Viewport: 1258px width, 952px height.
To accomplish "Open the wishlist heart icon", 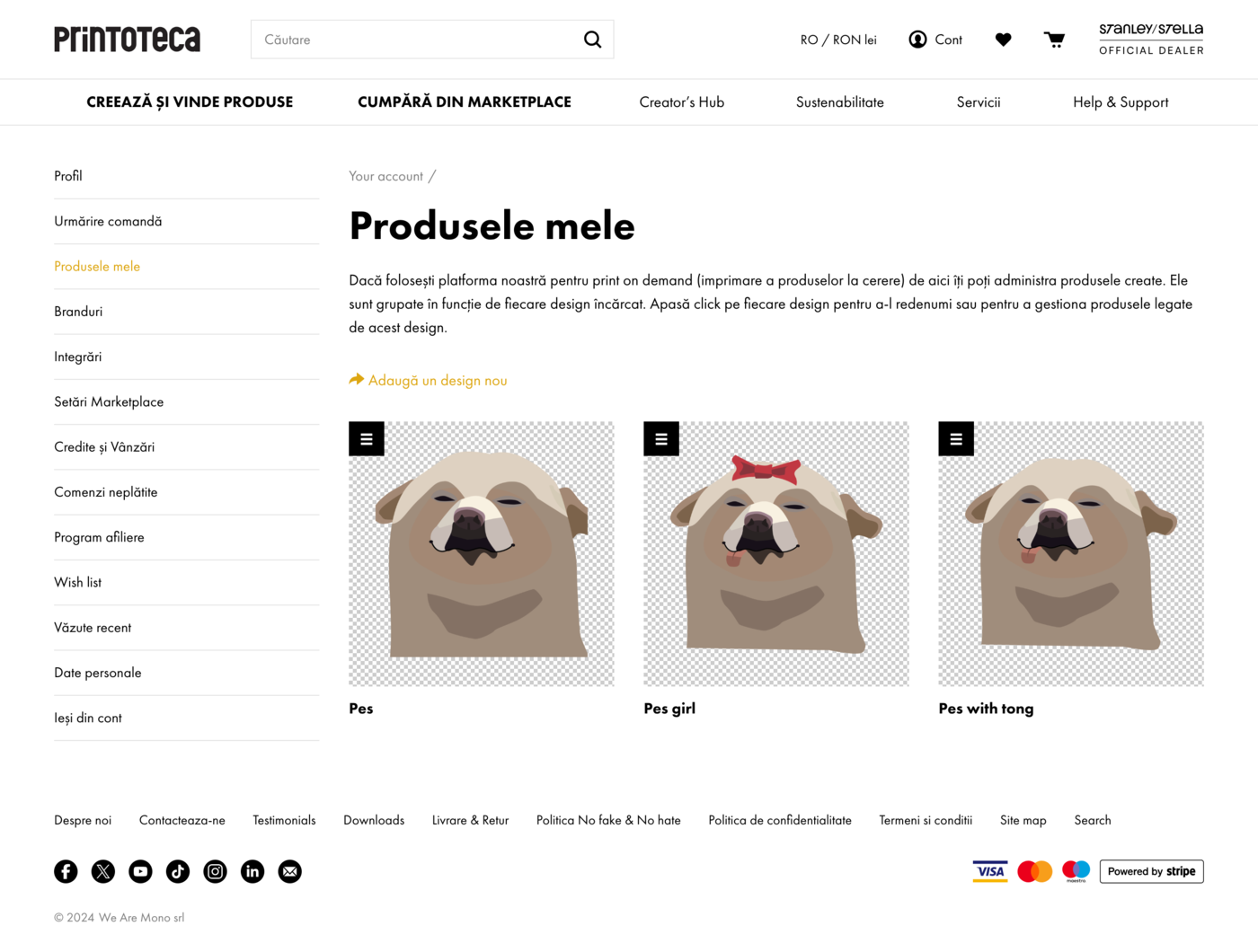I will pyautogui.click(x=1003, y=40).
